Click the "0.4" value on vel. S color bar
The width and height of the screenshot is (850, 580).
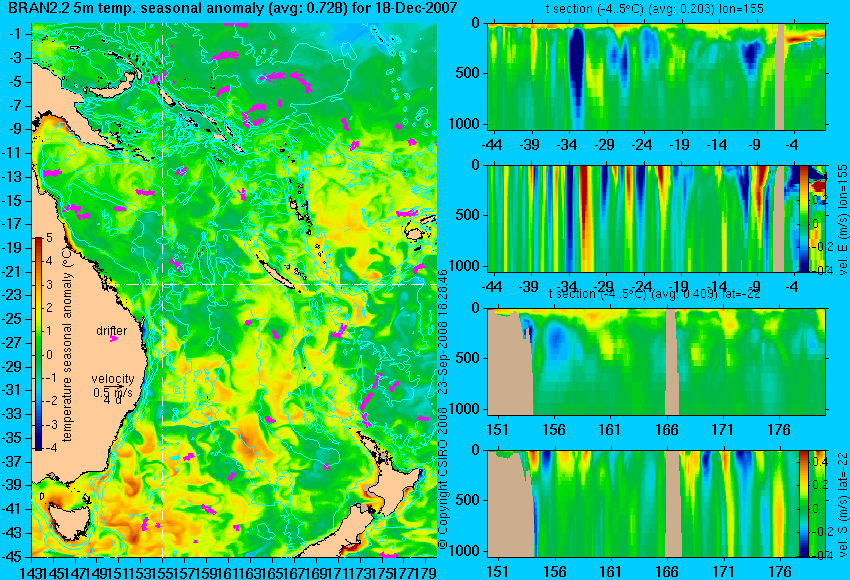coord(819,461)
